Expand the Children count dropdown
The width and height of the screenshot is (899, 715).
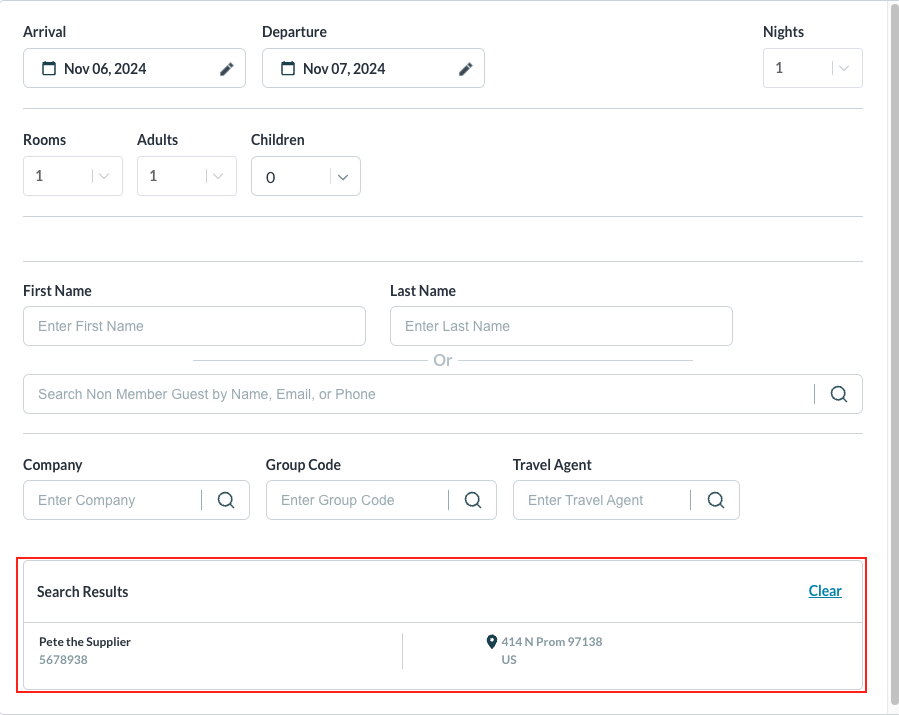click(x=342, y=177)
